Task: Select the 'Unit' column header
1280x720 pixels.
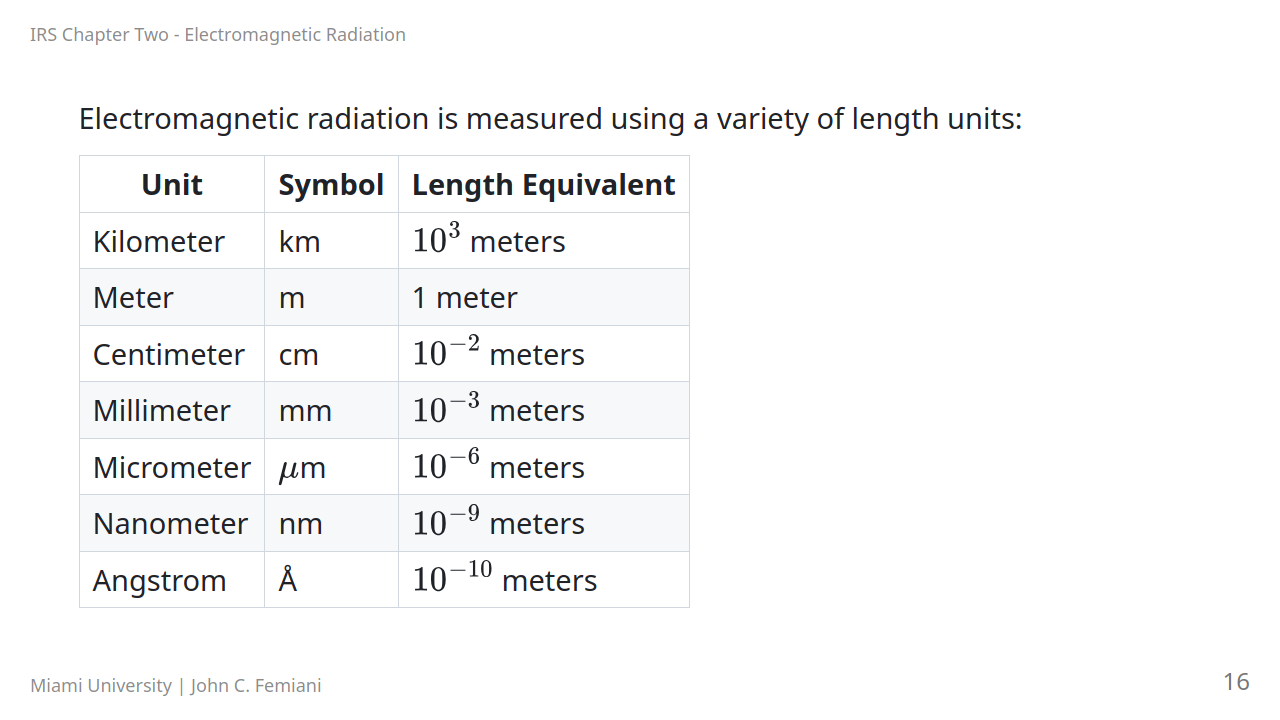Action: pos(172,185)
